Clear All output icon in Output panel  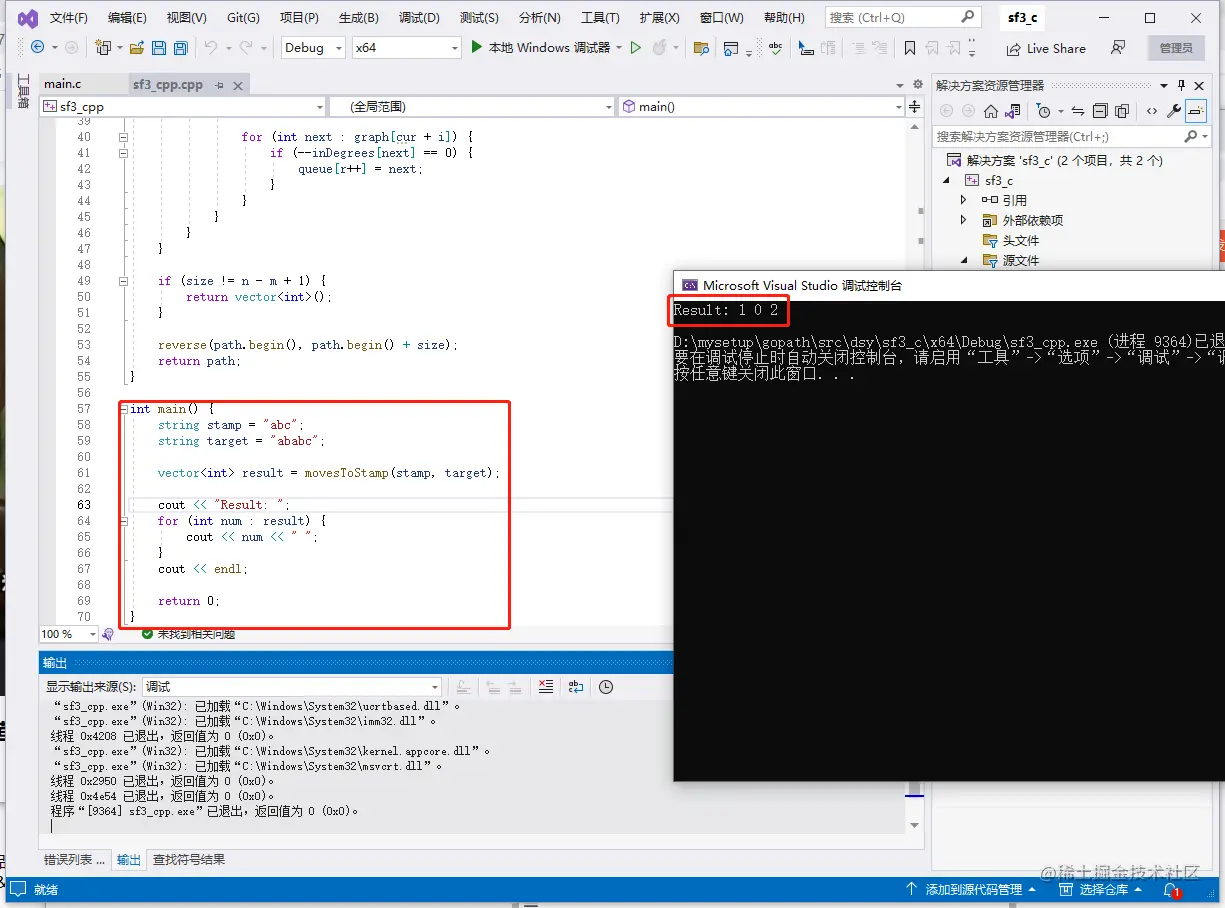pyautogui.click(x=545, y=687)
